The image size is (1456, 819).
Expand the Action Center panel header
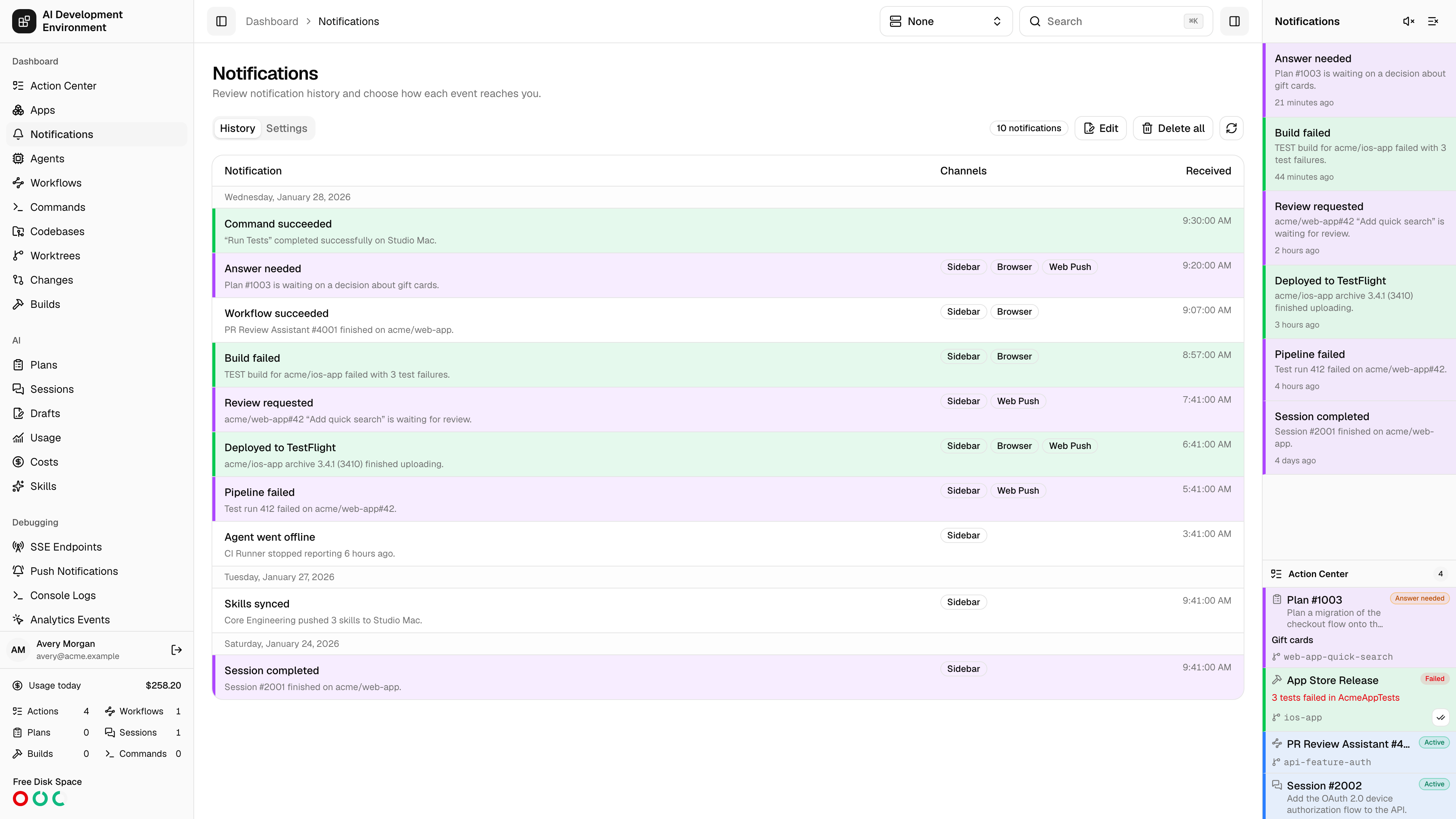click(1359, 574)
